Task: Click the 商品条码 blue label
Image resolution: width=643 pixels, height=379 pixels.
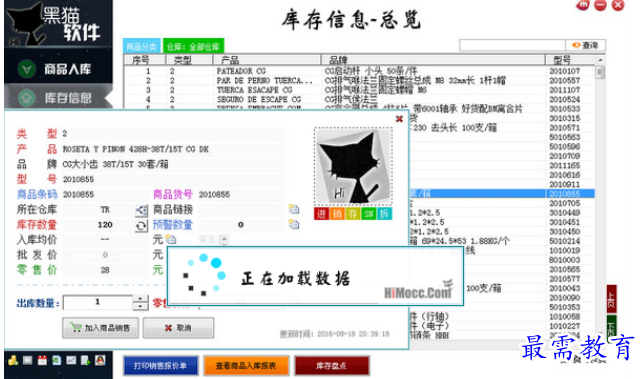Action: click(x=37, y=194)
